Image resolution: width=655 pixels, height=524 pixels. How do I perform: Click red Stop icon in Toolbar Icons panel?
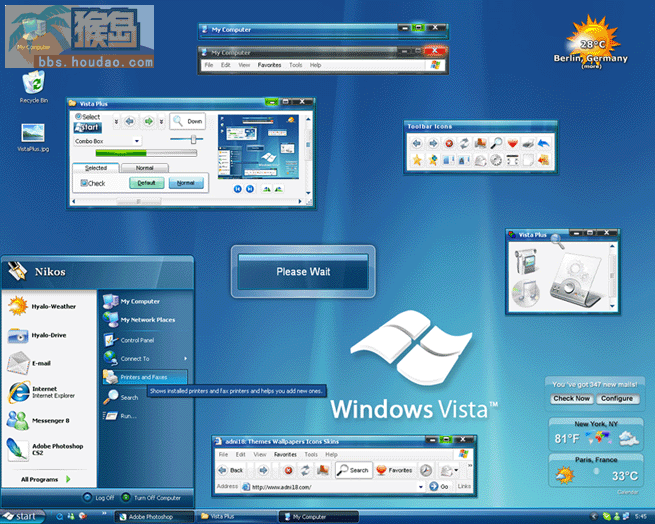[x=449, y=143]
